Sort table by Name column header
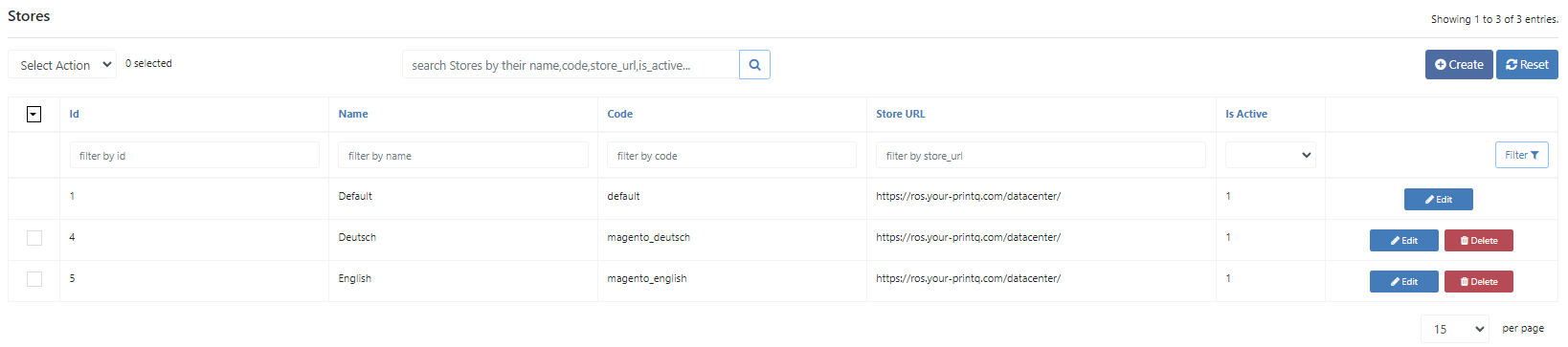 (x=353, y=114)
